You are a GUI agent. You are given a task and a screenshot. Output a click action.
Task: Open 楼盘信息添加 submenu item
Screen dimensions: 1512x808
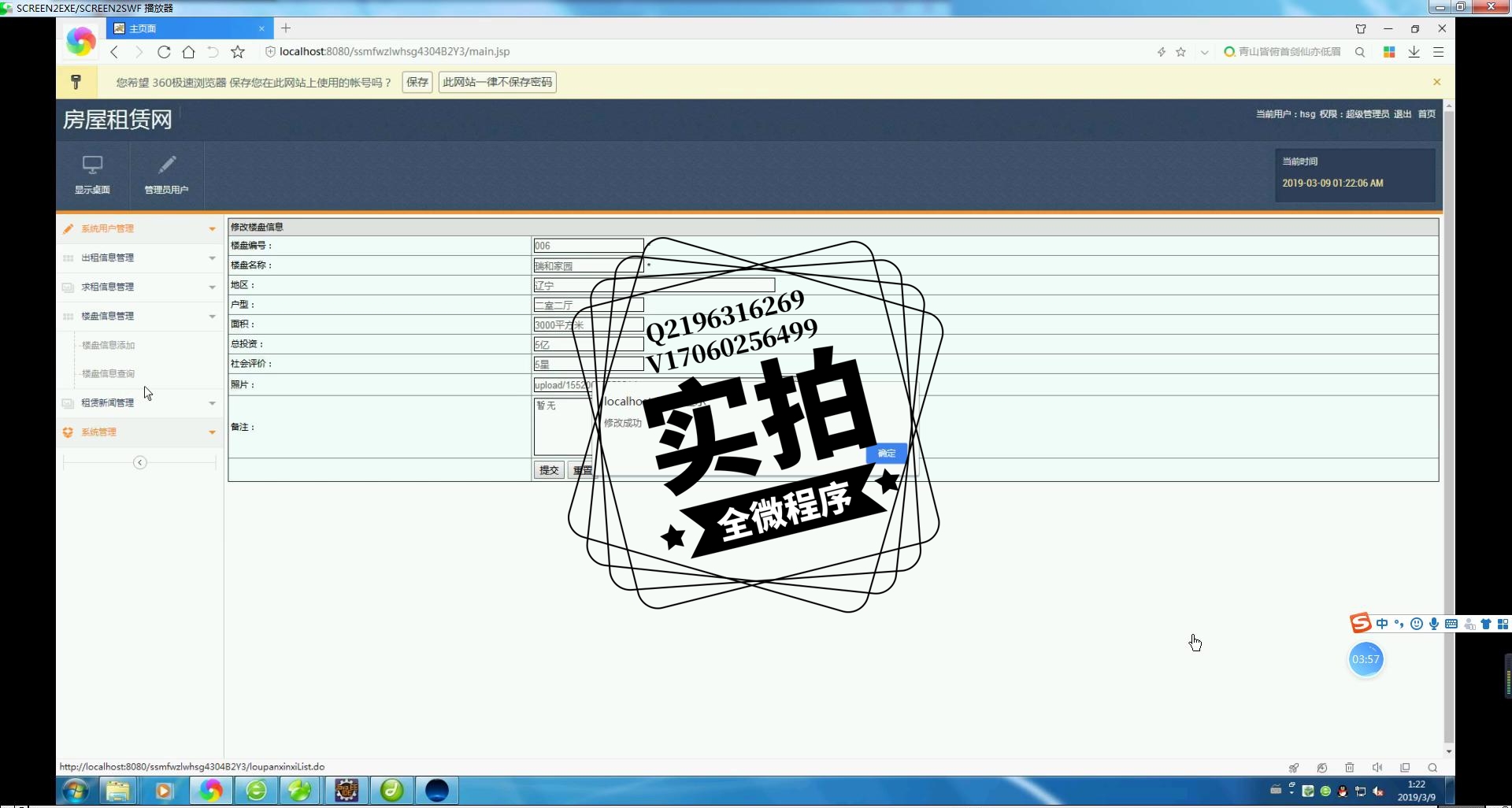[x=109, y=345]
